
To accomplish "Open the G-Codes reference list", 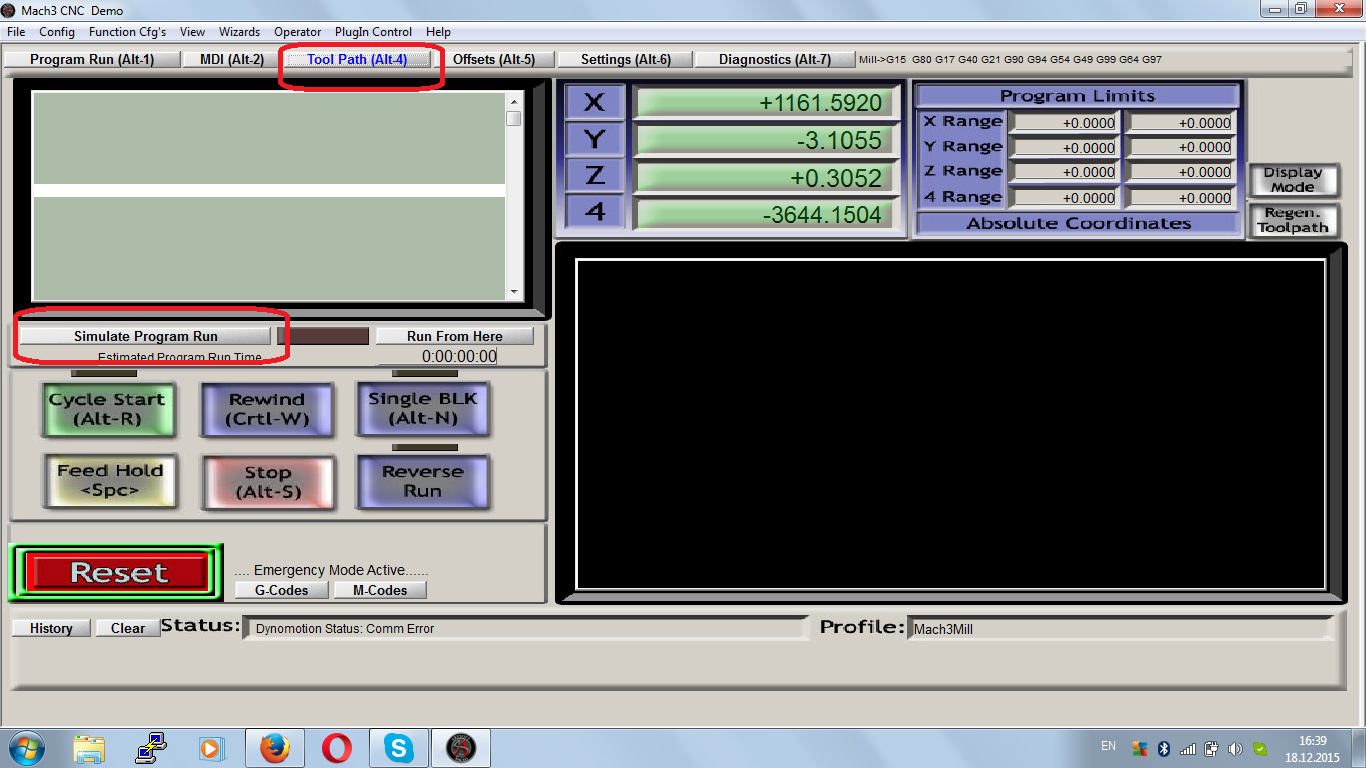I will pos(282,590).
